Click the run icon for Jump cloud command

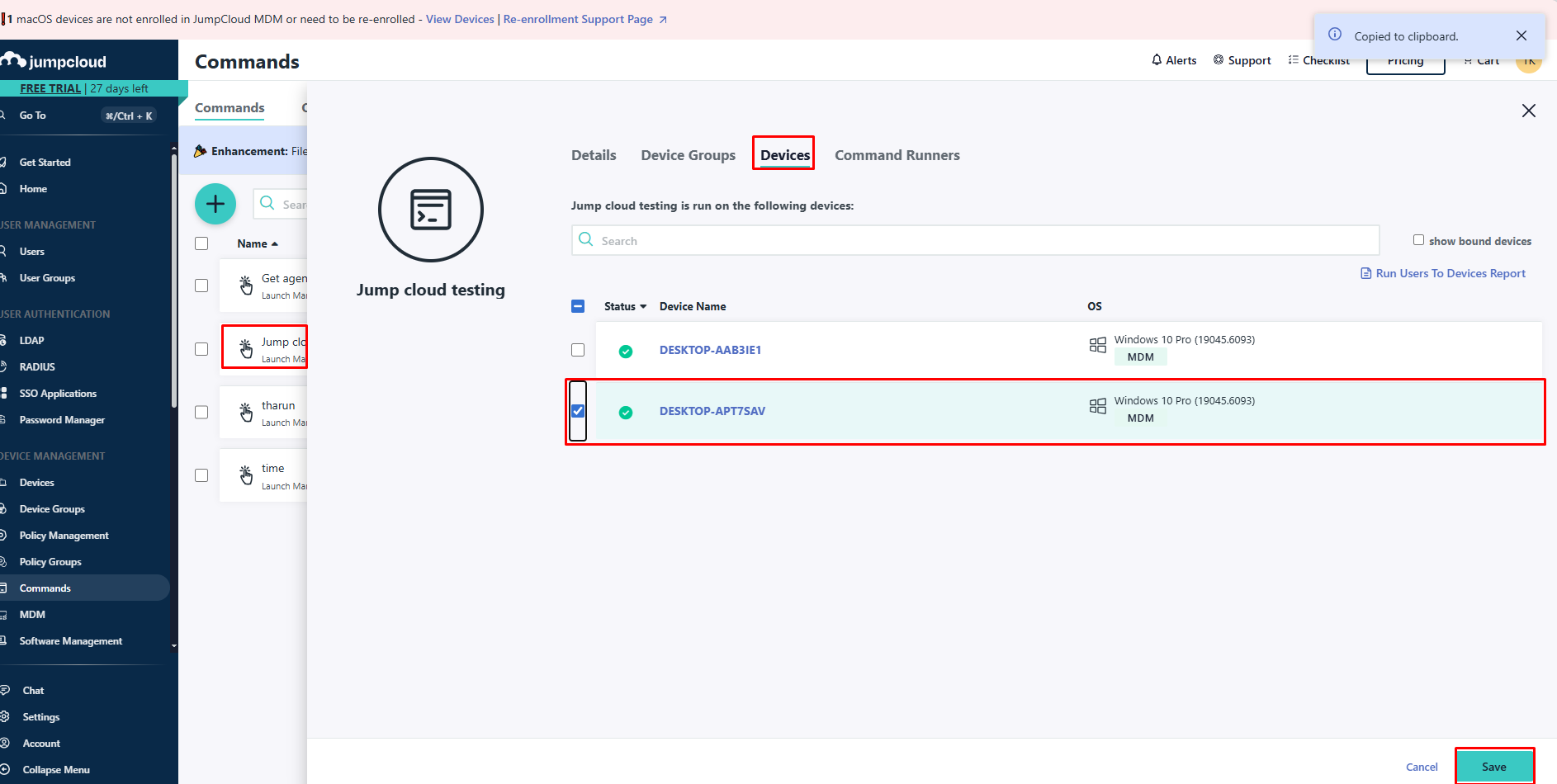(x=246, y=348)
